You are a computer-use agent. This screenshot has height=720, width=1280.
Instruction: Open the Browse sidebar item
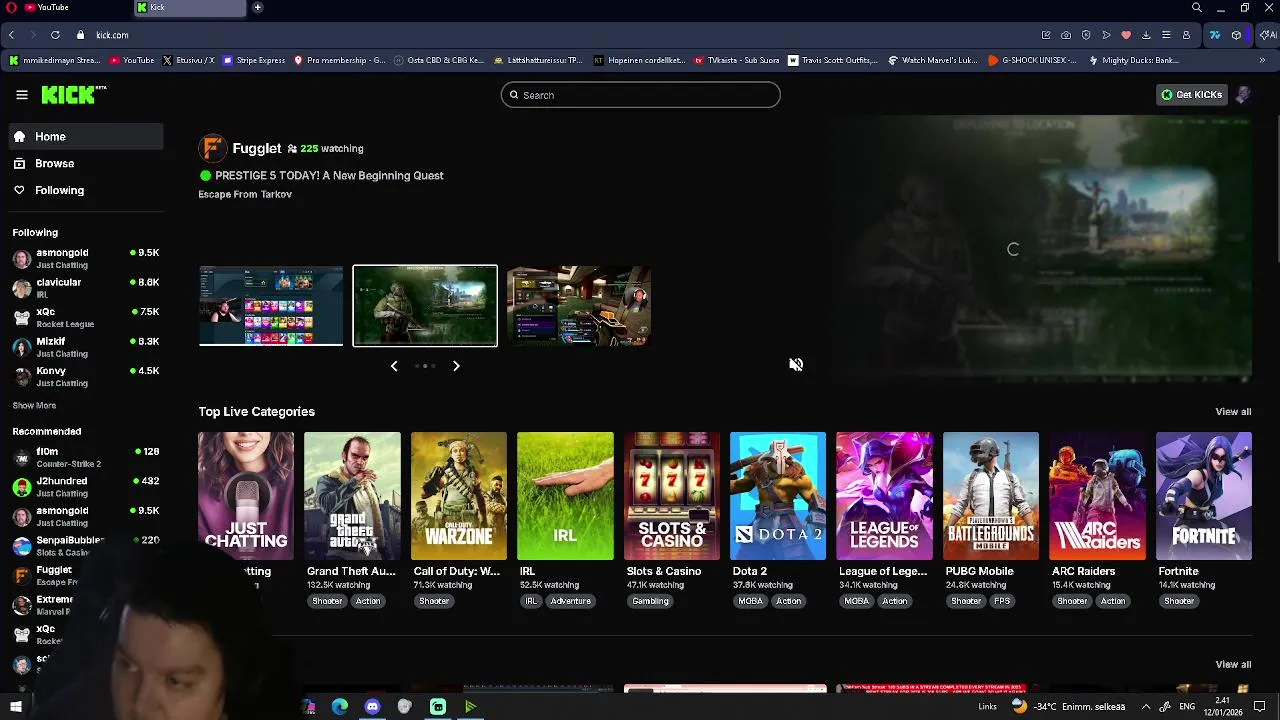tap(86, 163)
